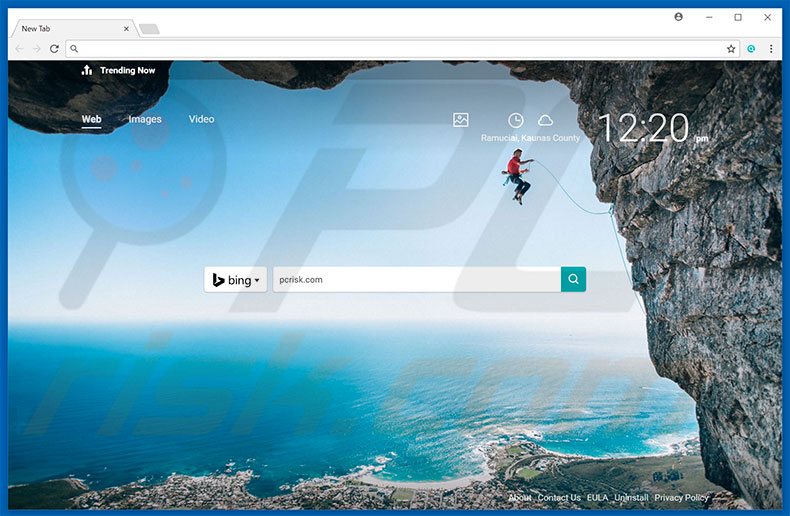Open the Privacy Policy link
Viewport: 790px width, 516px height.
coord(681,497)
